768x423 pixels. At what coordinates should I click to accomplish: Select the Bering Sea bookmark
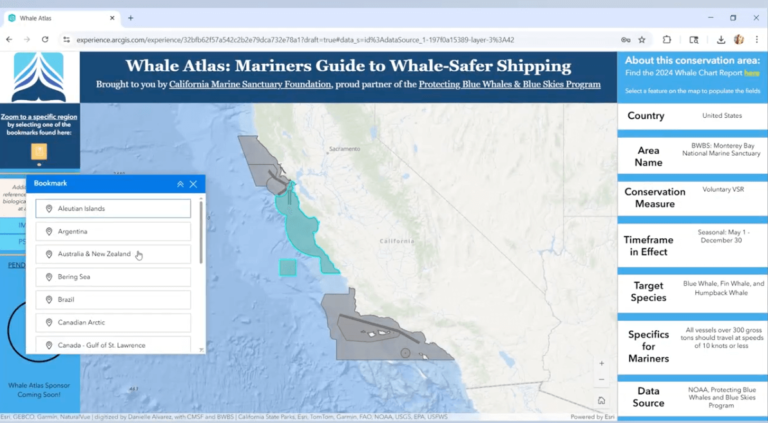point(113,277)
